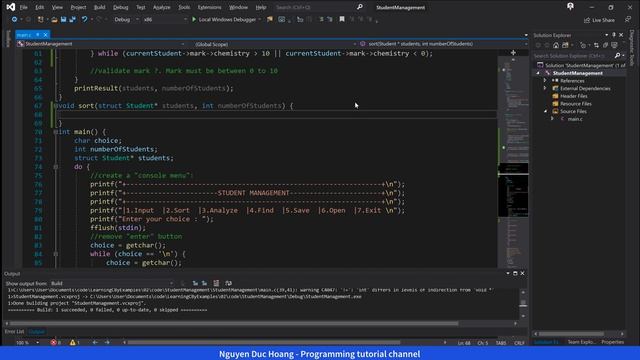Screen dimensions: 640x360
Task: Open the Extensions menu
Action: (209, 7)
